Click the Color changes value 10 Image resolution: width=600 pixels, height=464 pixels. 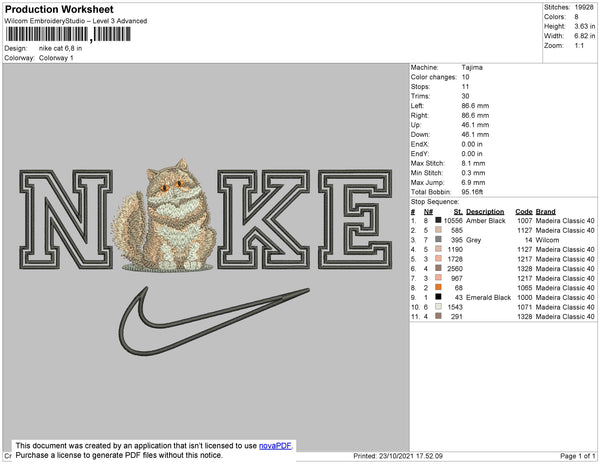465,77
